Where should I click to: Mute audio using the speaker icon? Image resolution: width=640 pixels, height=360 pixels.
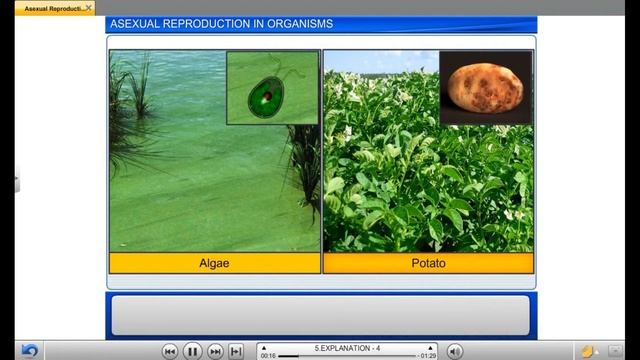point(455,351)
